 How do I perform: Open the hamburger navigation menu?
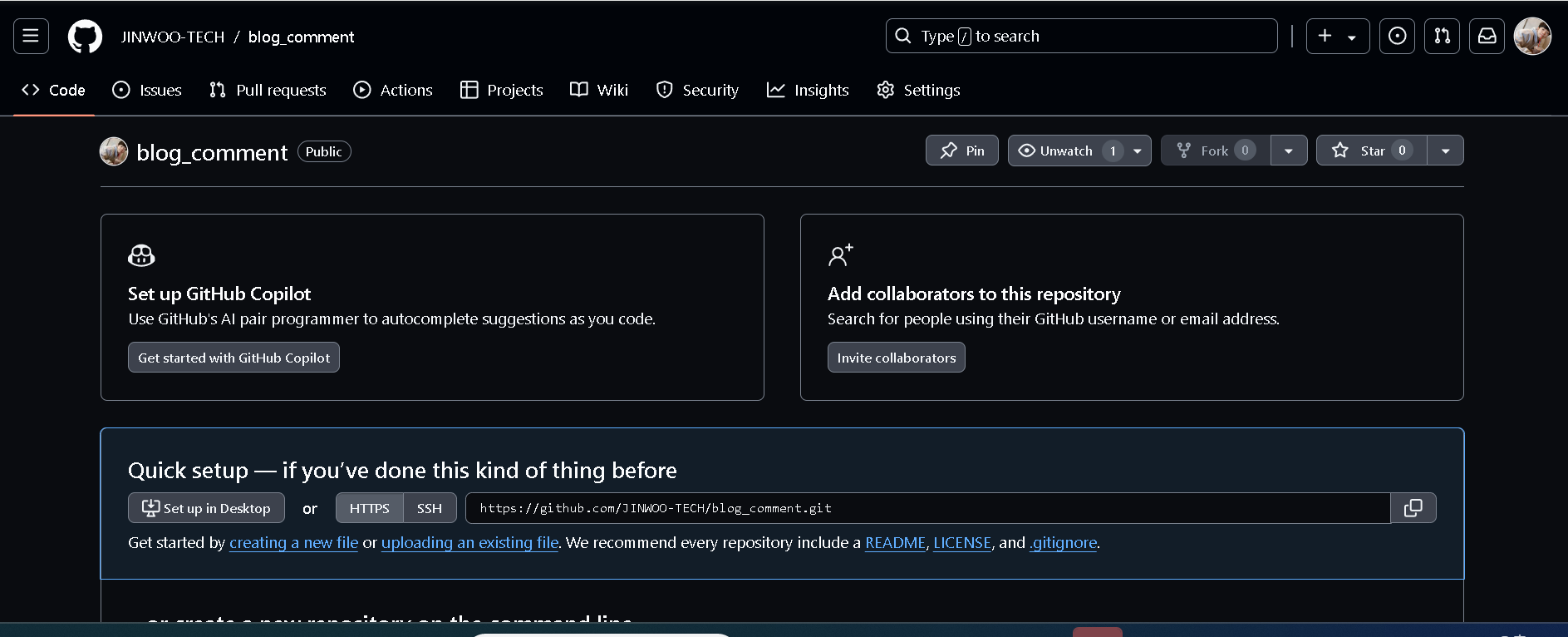(31, 36)
